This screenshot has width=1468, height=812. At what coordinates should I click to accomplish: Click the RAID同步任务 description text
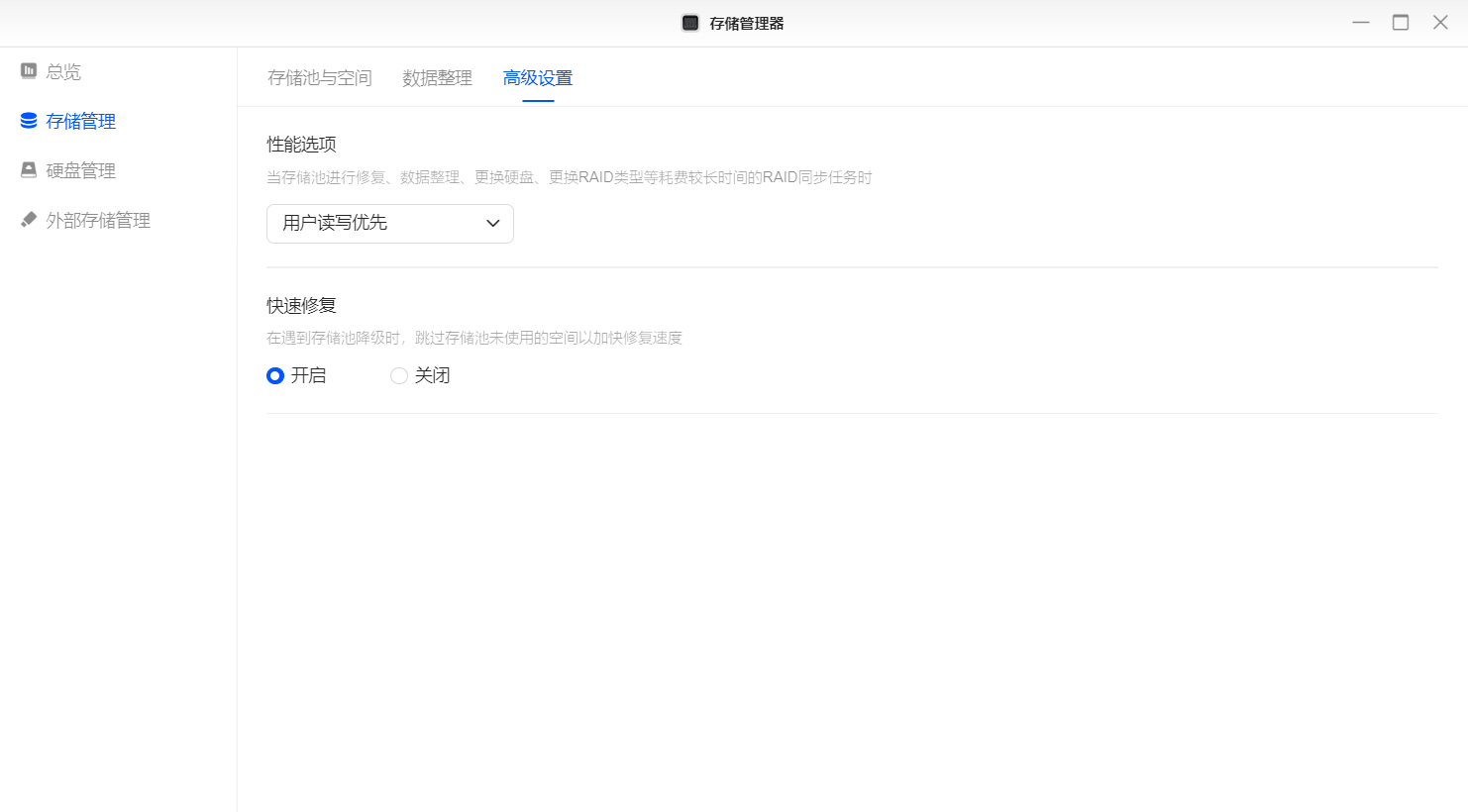click(570, 177)
